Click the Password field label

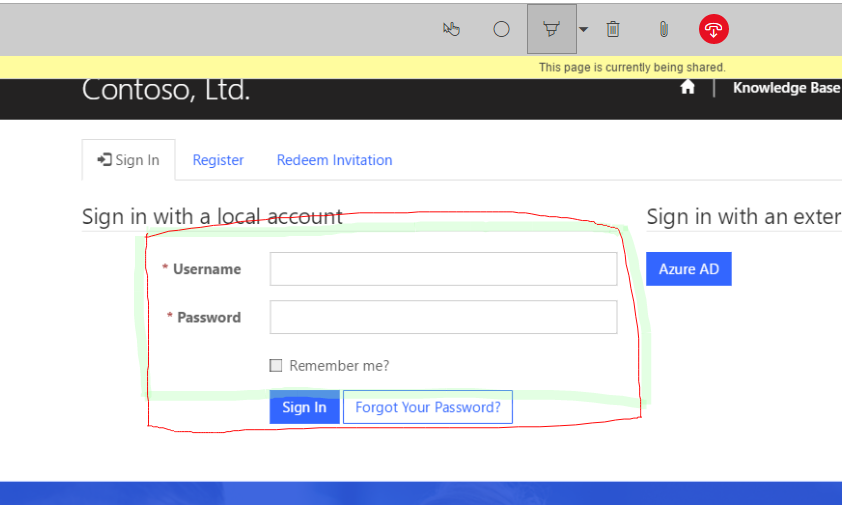pos(209,317)
